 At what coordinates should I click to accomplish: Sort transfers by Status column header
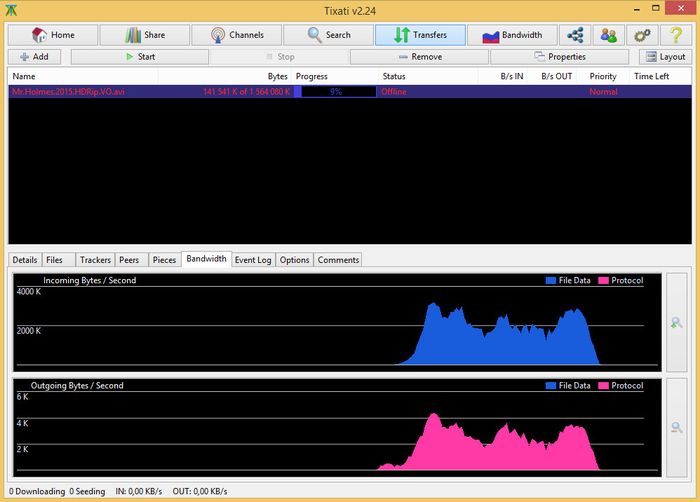393,76
